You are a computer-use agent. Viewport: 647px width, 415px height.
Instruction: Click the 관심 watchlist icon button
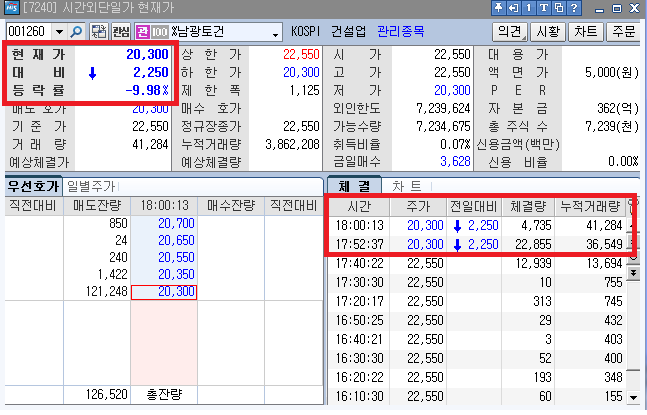point(121,32)
